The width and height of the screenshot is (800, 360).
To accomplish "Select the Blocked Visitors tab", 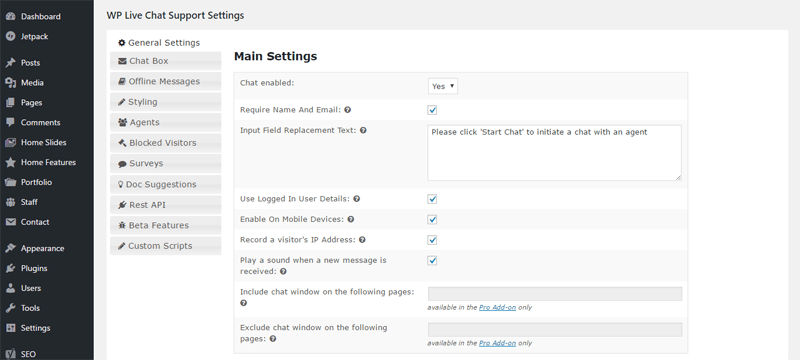I will [x=166, y=143].
